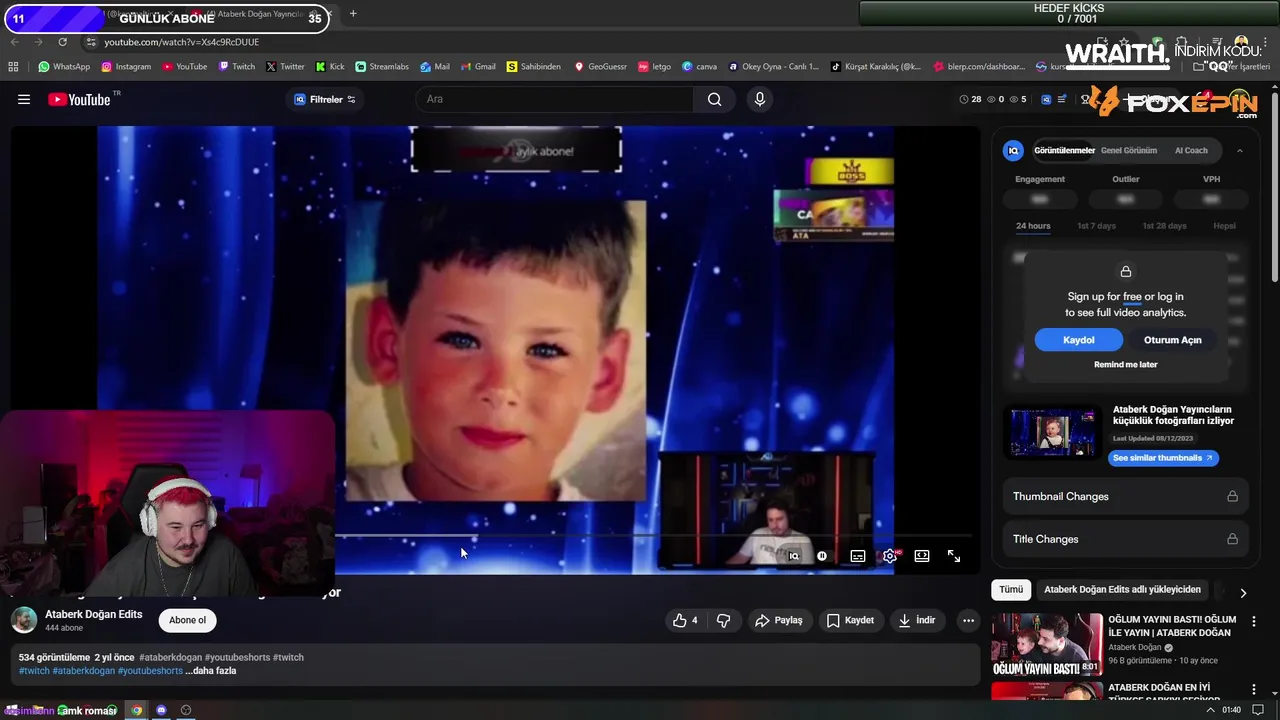Open more actions menu next to İndir
Viewport: 1280px width, 720px height.
coord(968,620)
